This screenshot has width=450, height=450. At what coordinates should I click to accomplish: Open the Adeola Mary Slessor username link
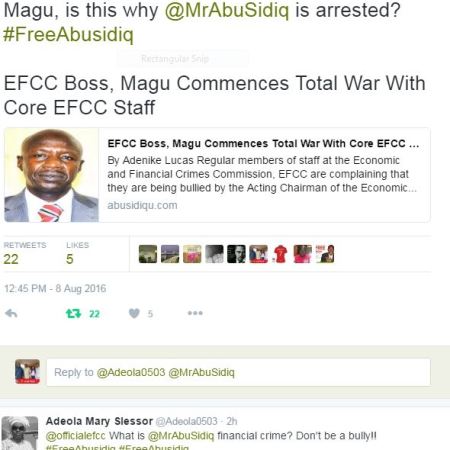pos(99,421)
